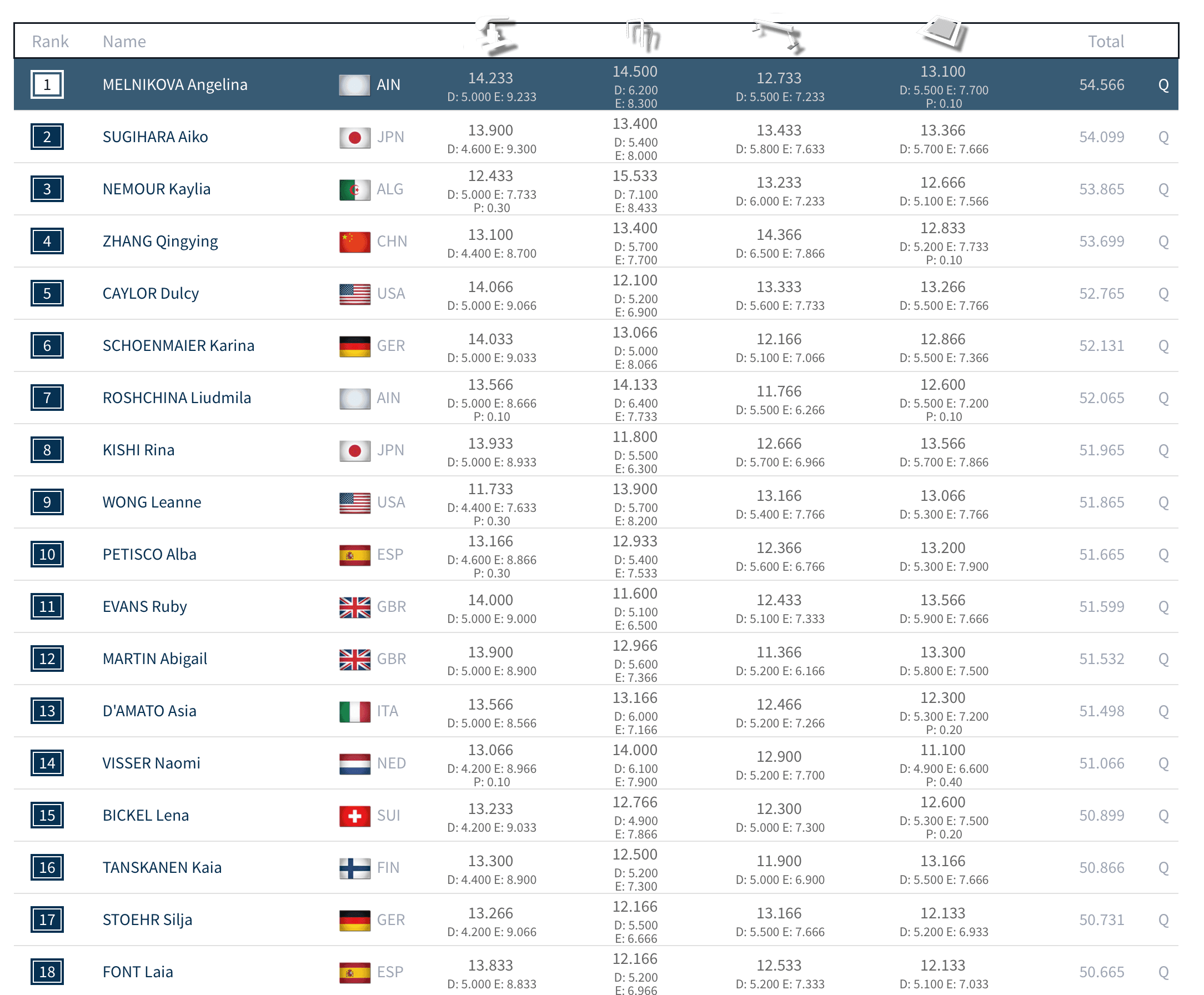1204x995 pixels.
Task: Open SUGIHARA Aiko's athlete link
Action: click(155, 137)
